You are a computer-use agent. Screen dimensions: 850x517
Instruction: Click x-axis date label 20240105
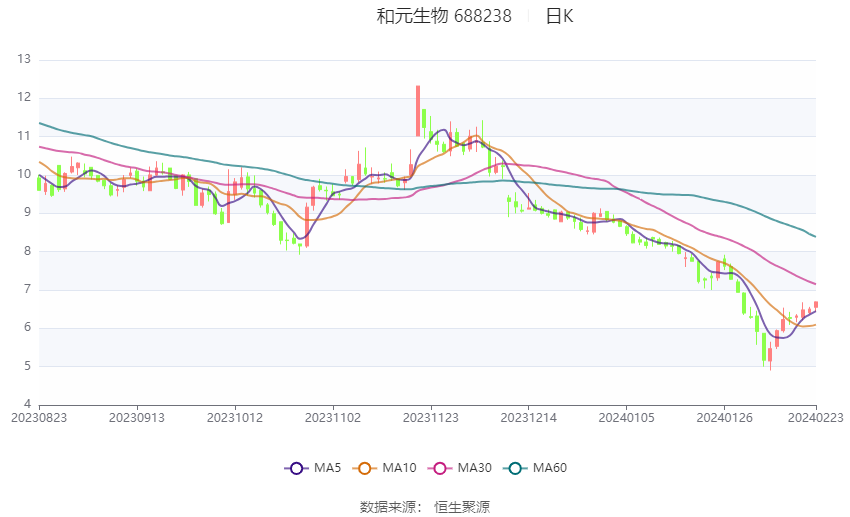pyautogui.click(x=626, y=418)
